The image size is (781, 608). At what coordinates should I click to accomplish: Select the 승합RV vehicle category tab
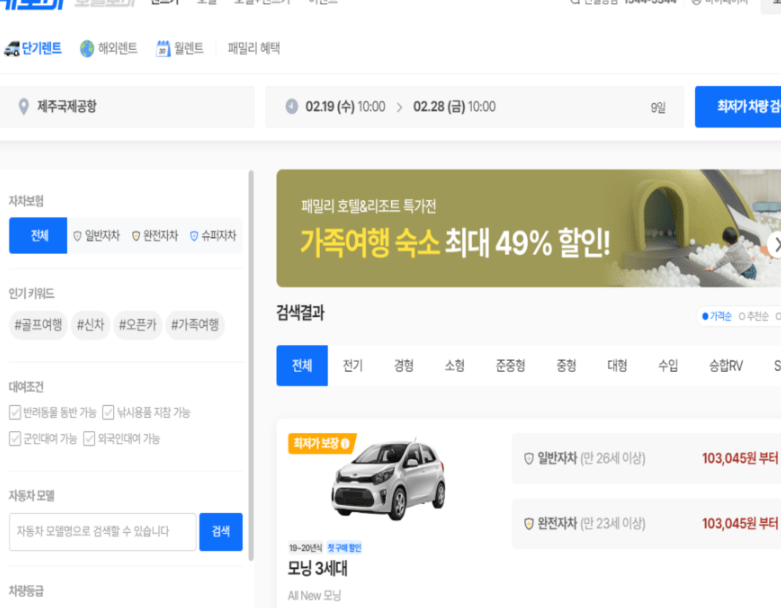tap(726, 366)
